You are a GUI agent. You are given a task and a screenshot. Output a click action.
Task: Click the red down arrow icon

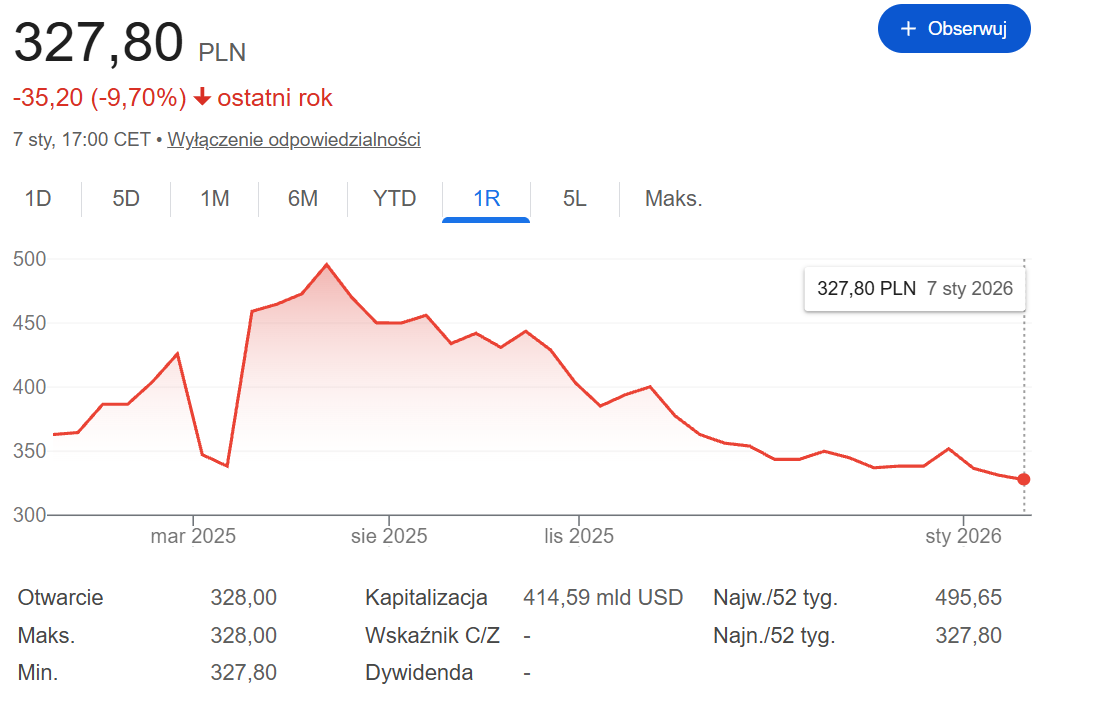point(202,97)
